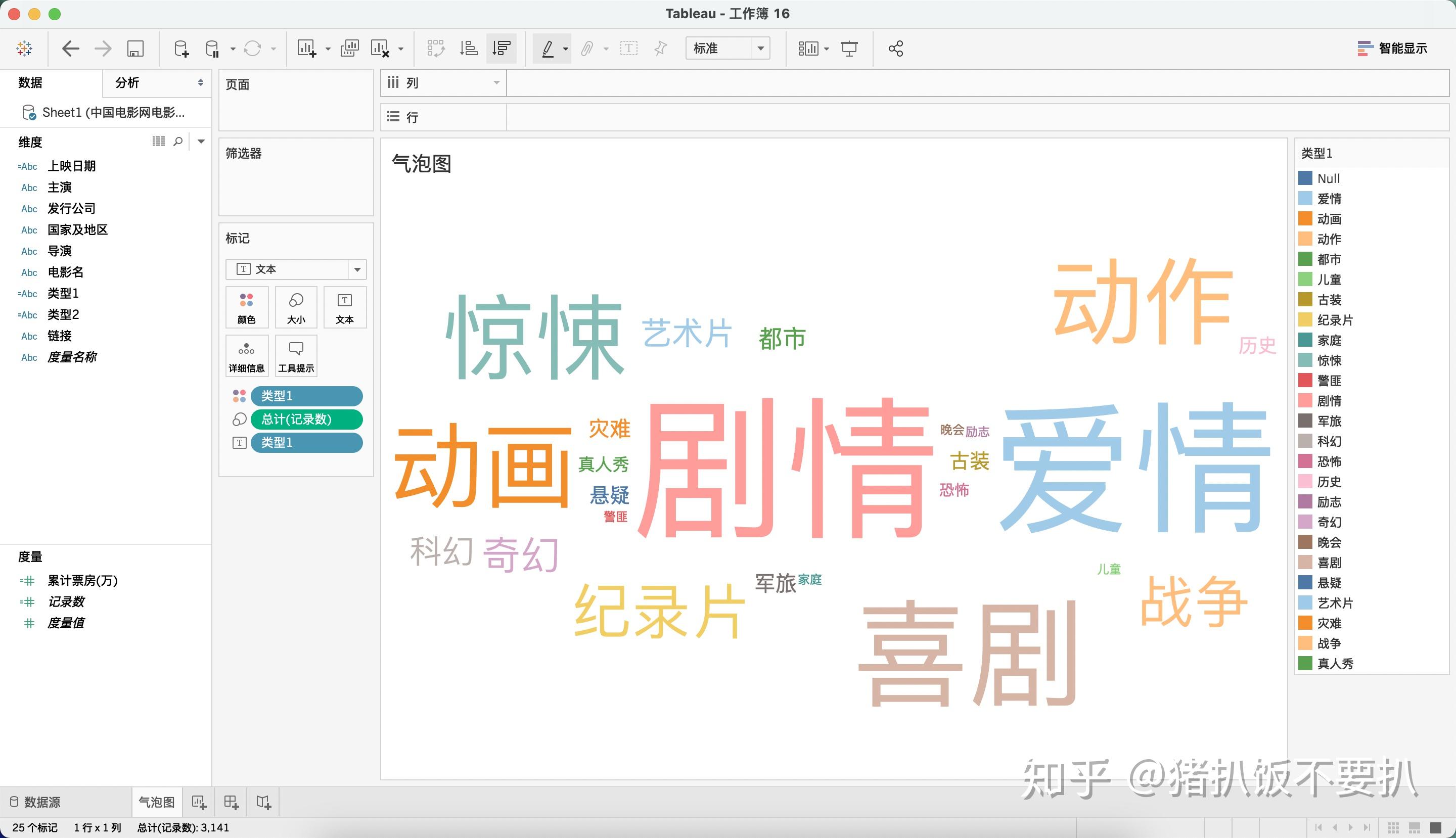Click the Share workbook icon

coord(896,49)
